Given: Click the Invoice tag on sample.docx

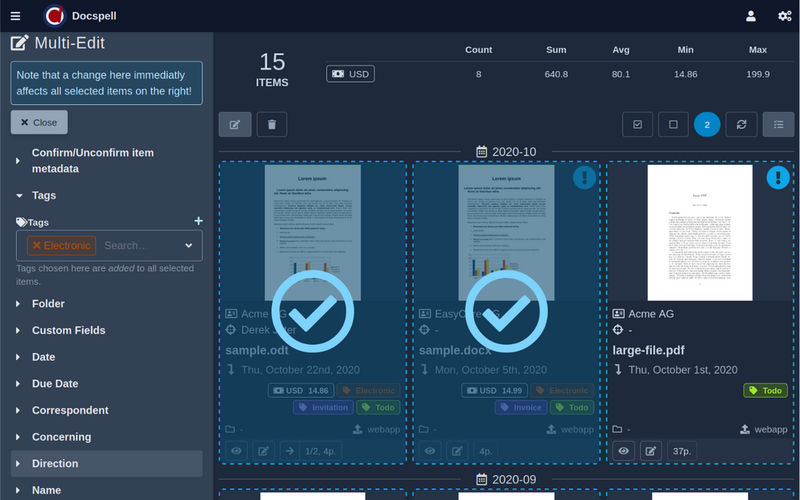Looking at the screenshot, I should point(521,408).
